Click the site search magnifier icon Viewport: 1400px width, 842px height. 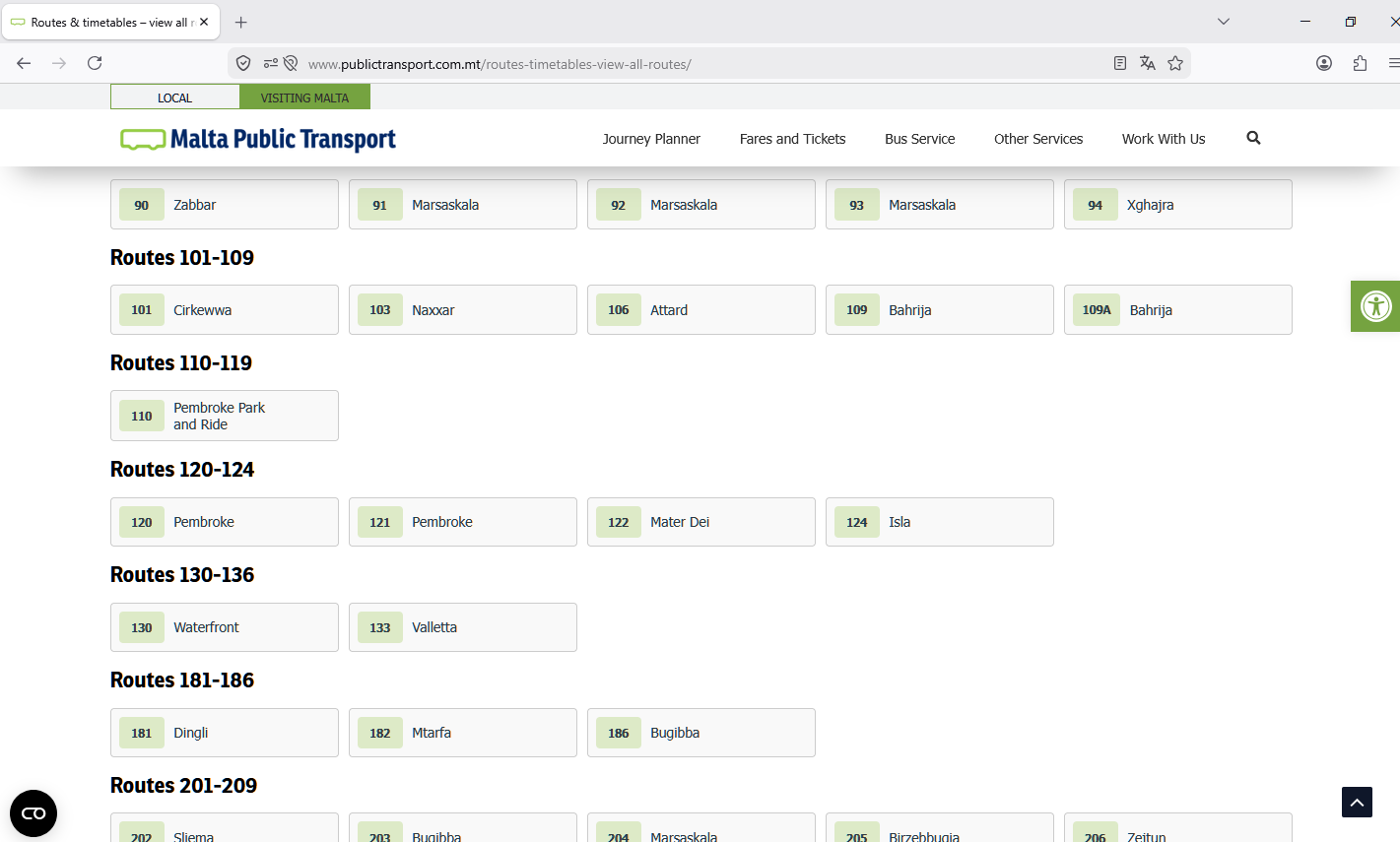click(1253, 138)
